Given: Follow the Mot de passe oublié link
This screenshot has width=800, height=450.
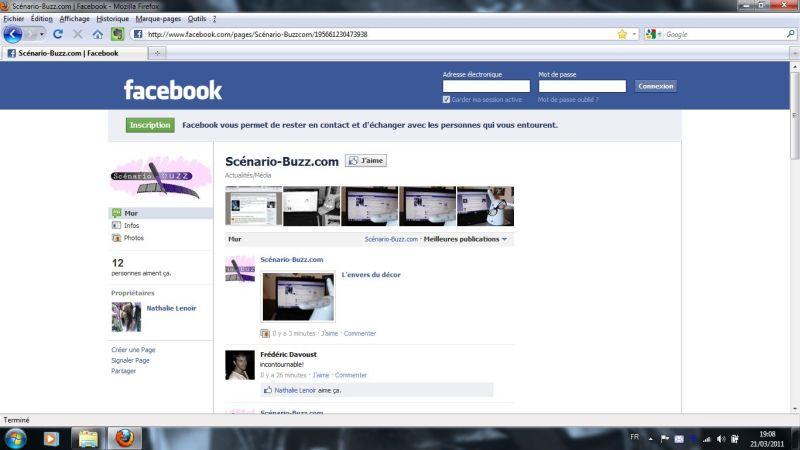Looking at the screenshot, I should (x=568, y=99).
